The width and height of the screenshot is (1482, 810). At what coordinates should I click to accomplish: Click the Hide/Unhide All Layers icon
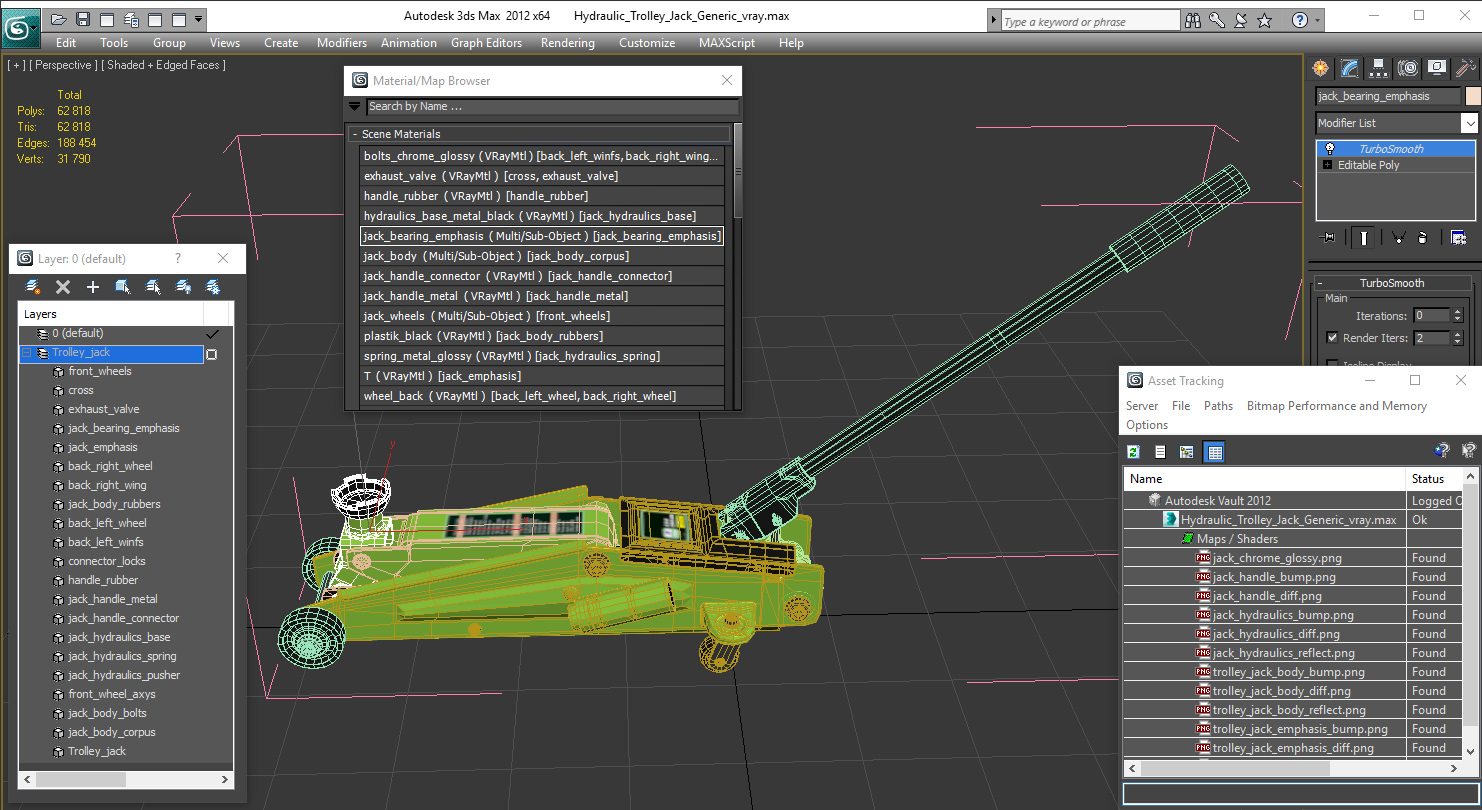click(x=183, y=287)
